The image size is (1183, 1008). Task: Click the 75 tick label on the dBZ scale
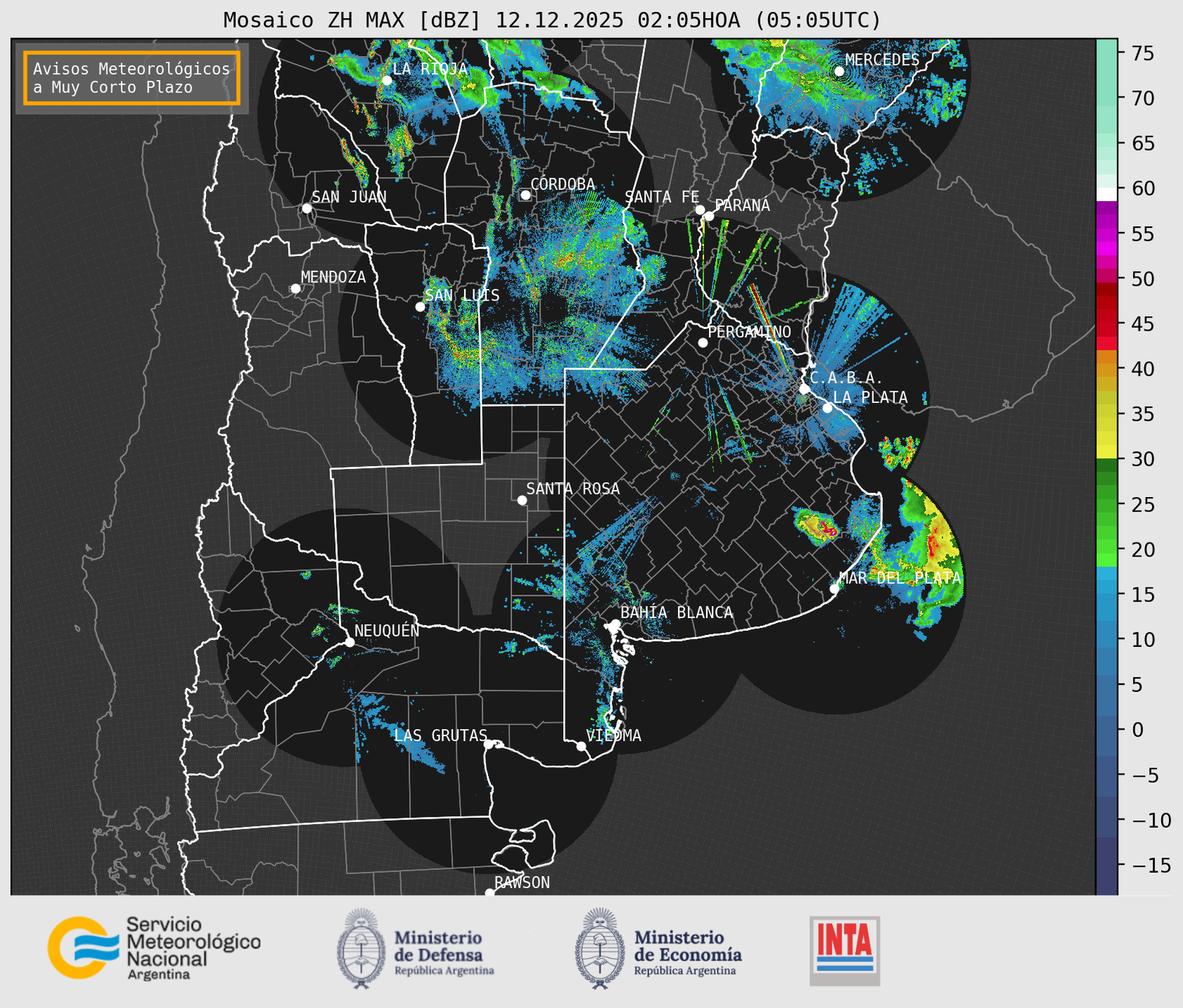1142,53
